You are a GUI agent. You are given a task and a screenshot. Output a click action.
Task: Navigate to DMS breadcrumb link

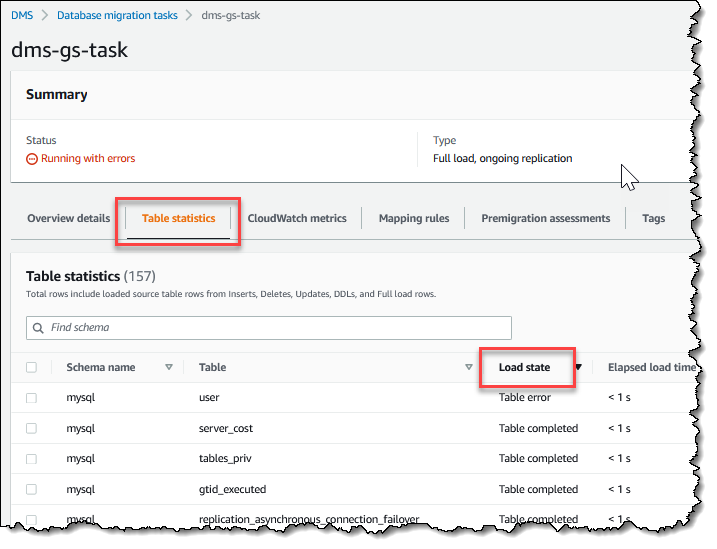22,15
